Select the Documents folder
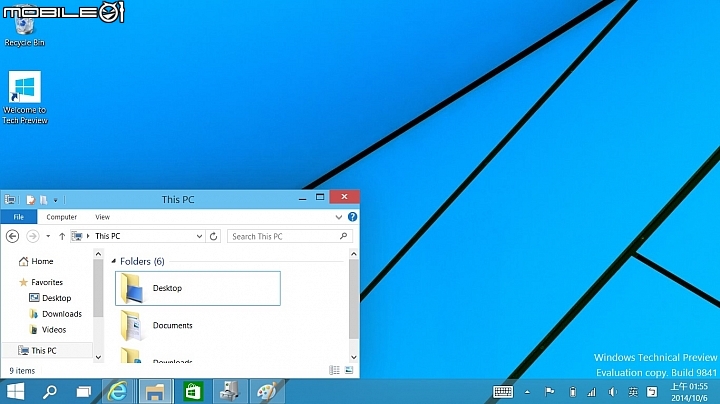This screenshot has width=720, height=404. pos(198,325)
